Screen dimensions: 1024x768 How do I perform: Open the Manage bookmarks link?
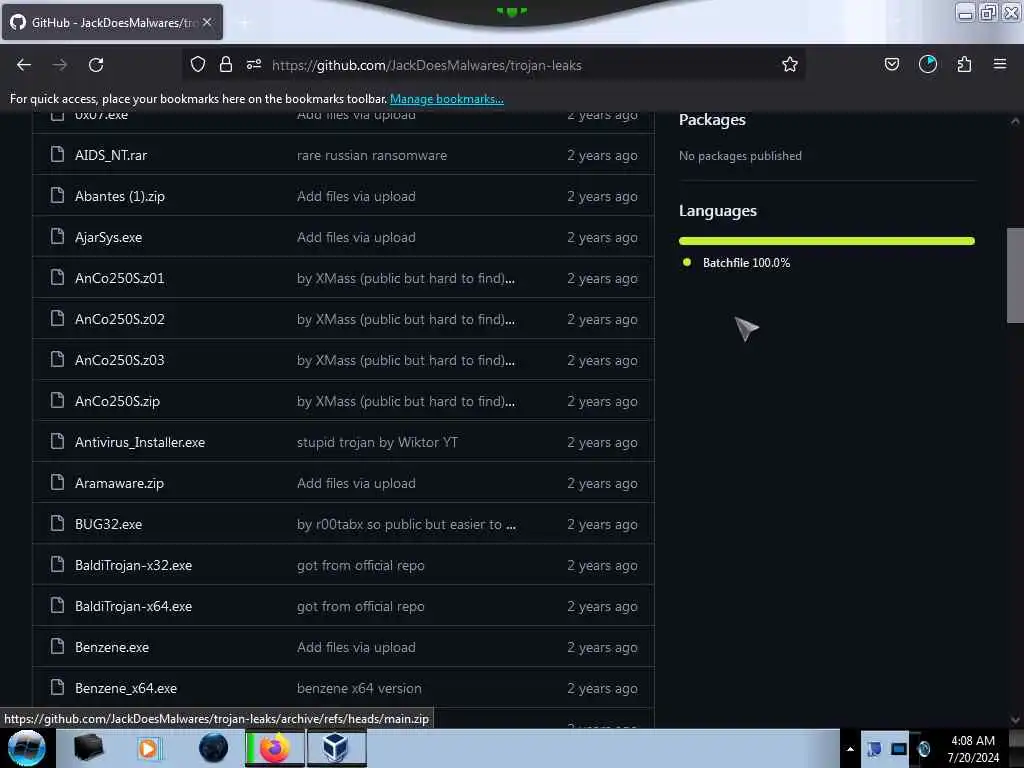tap(447, 99)
